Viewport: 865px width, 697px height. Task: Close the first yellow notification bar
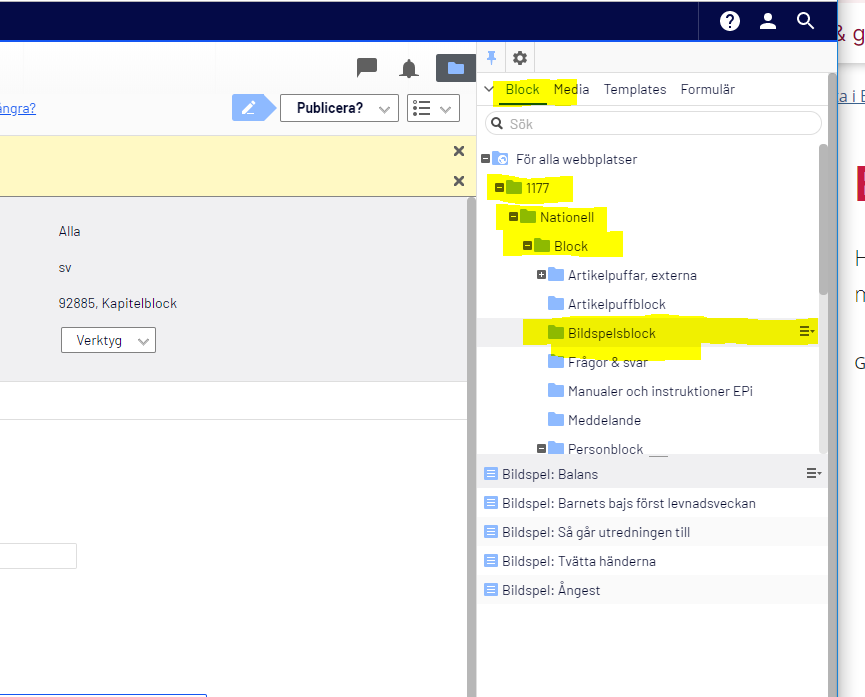[459, 151]
